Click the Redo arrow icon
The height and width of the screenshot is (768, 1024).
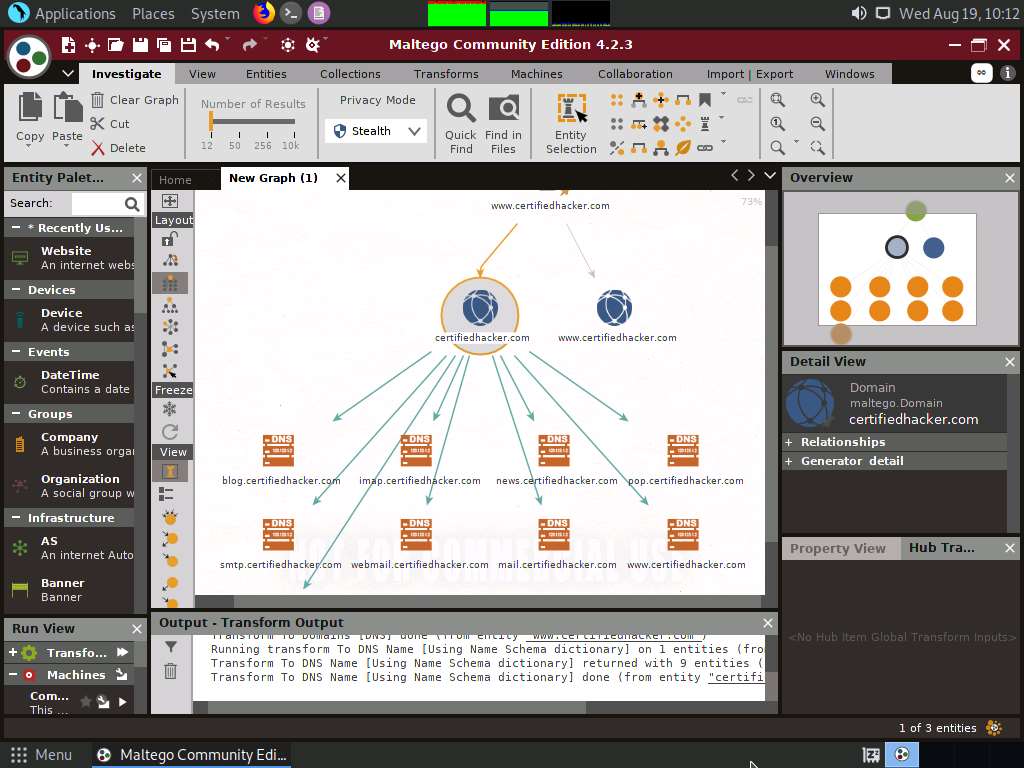[249, 44]
